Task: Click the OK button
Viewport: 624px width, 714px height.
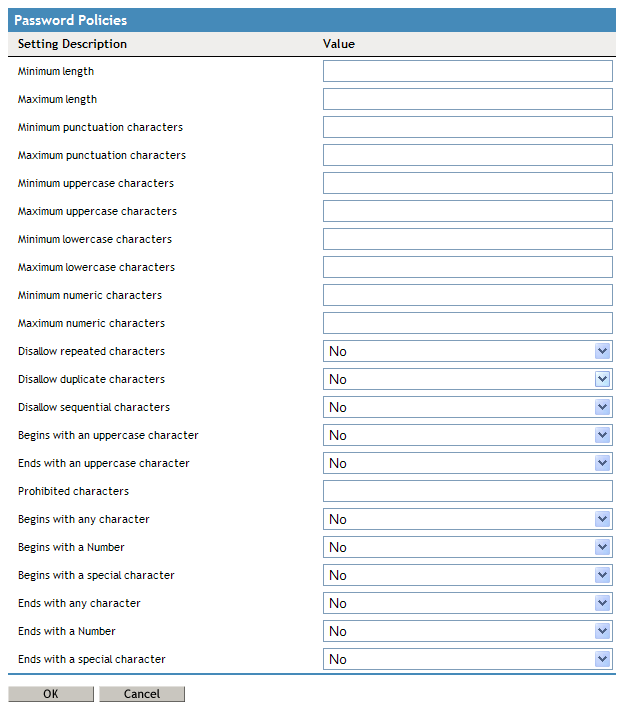Action: (x=51, y=694)
